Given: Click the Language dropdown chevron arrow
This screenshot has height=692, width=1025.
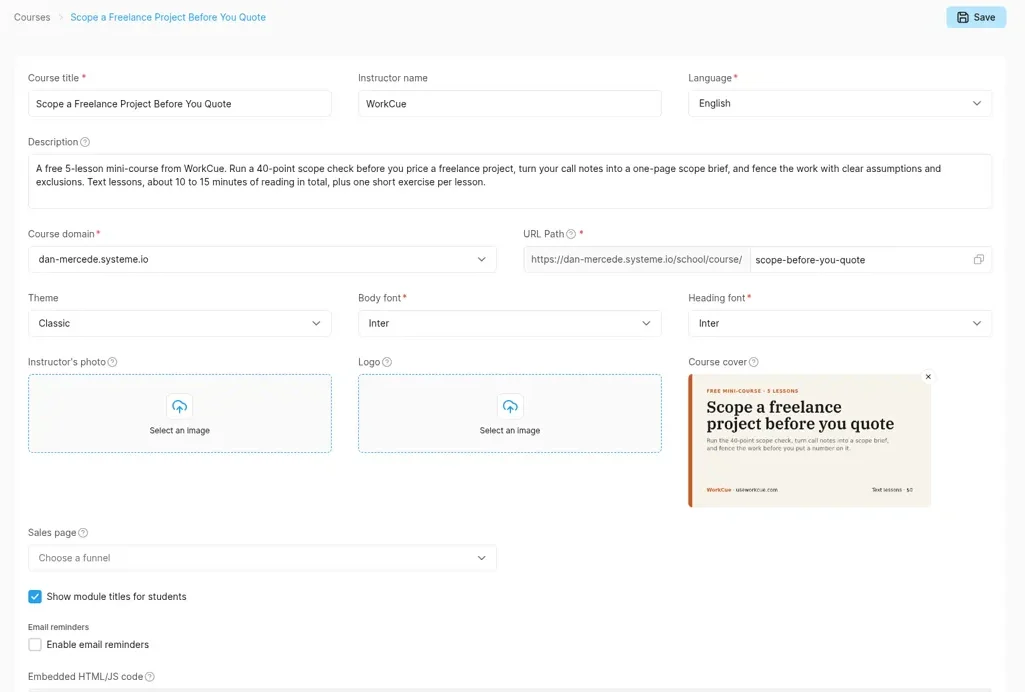Looking at the screenshot, I should [977, 103].
